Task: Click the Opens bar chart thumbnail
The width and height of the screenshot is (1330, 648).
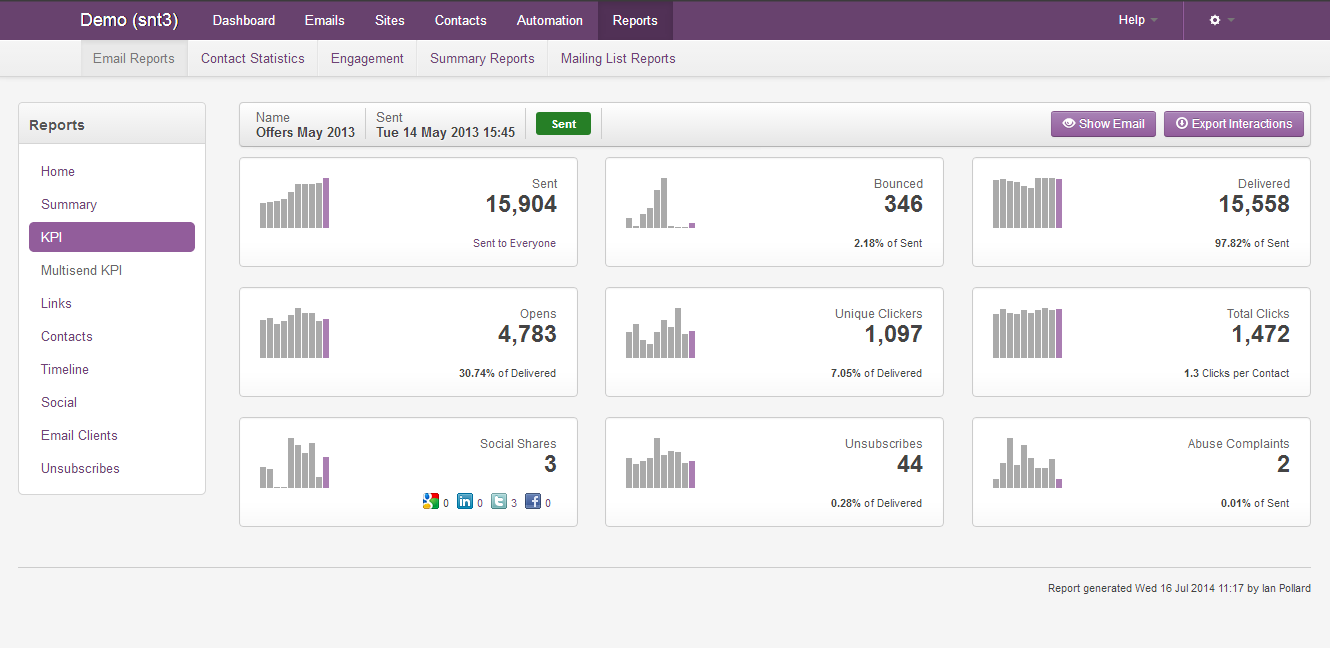Action: pyautogui.click(x=294, y=333)
